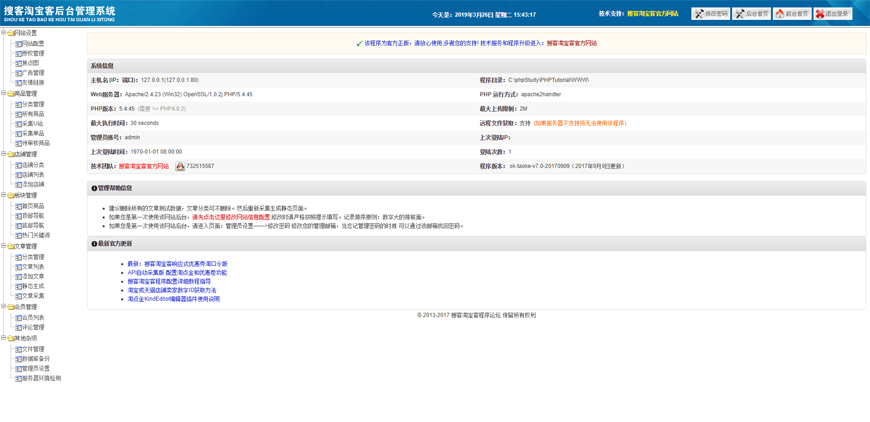The image size is (870, 422).
Task: Click the page icon next to 广告管理
Action: click(x=18, y=73)
